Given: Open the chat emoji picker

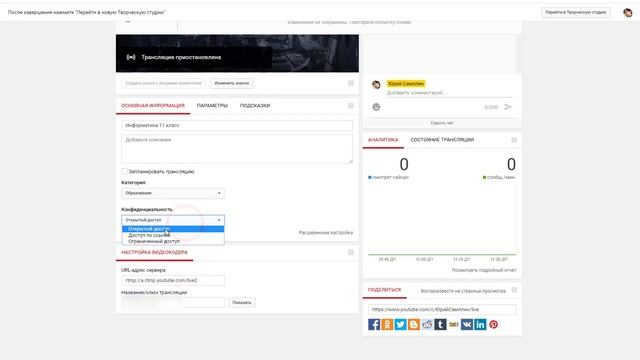Looking at the screenshot, I should [376, 107].
